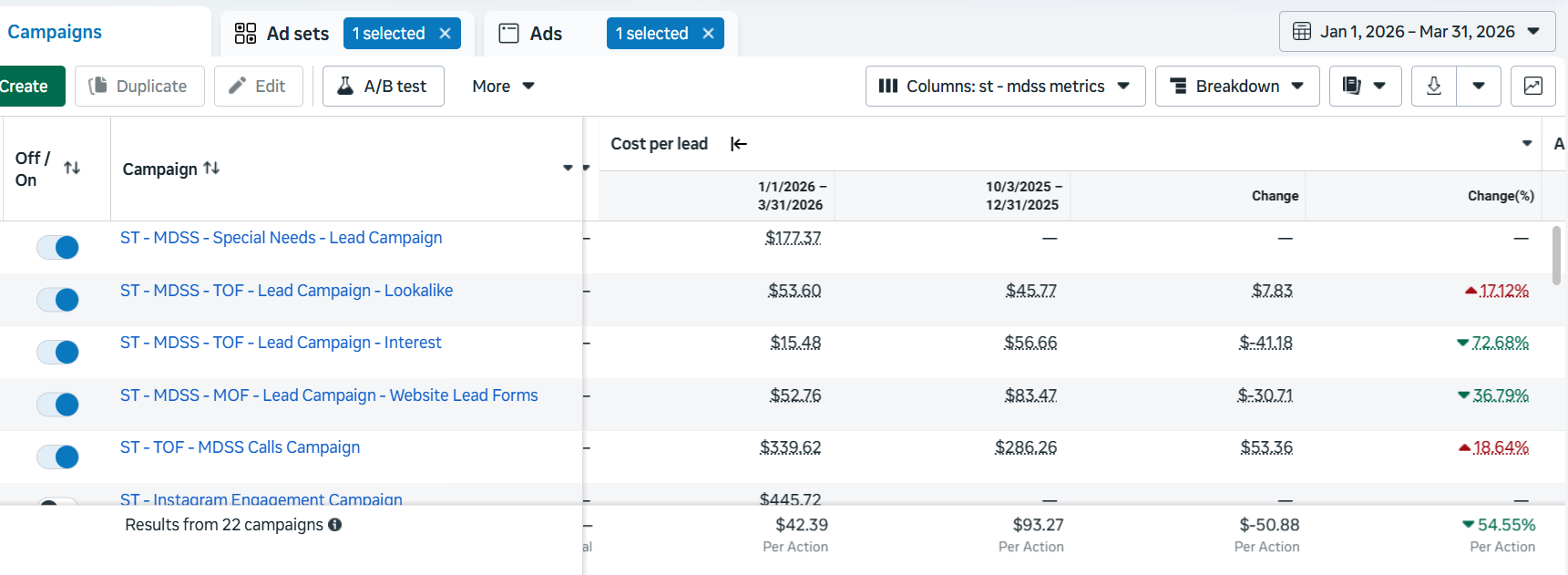Disable the ST TOF MDSS Calls Campaign
Screen dimensions: 1568x575
(x=57, y=457)
